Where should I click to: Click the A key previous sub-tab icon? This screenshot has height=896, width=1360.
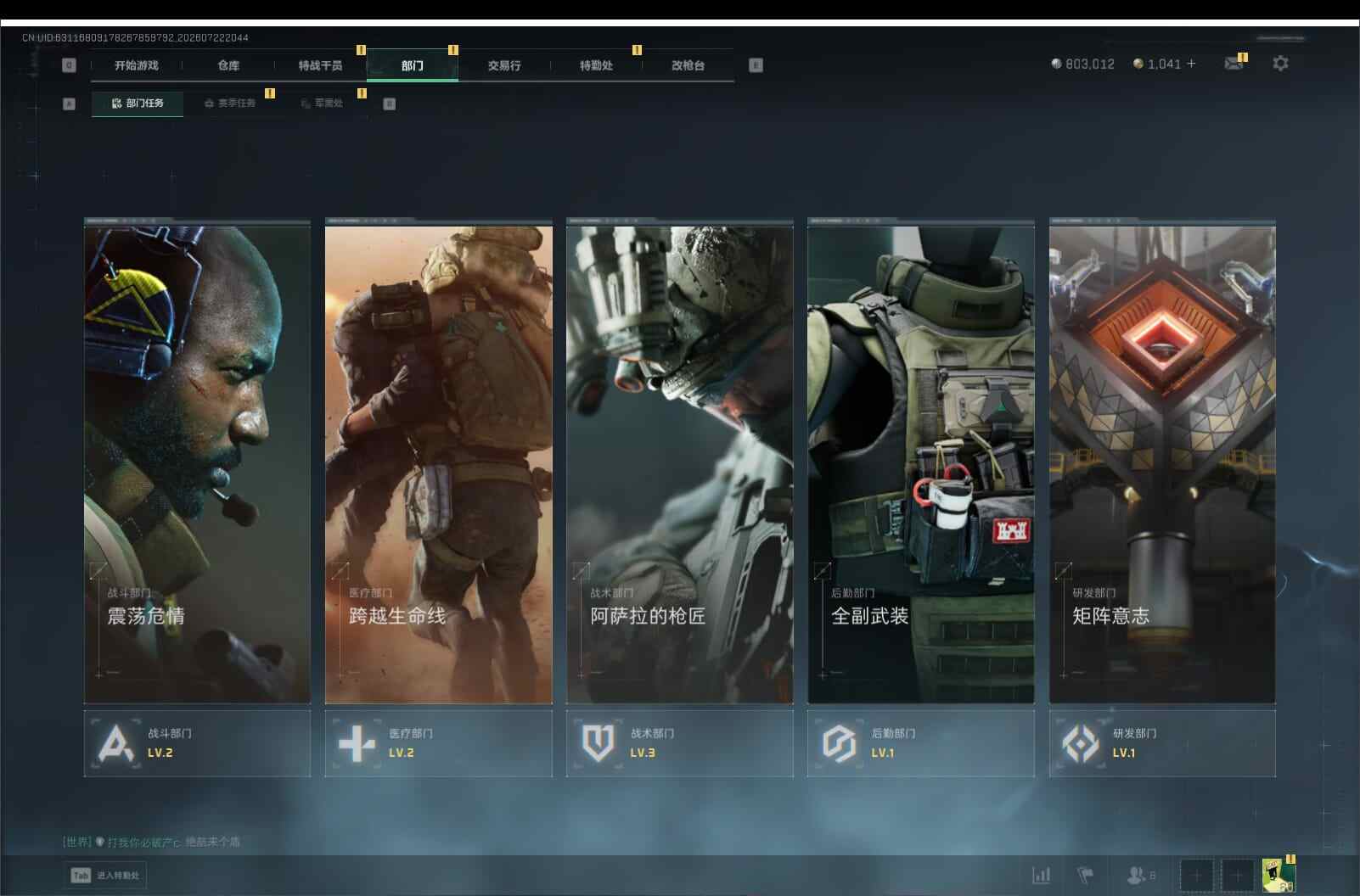pyautogui.click(x=70, y=104)
